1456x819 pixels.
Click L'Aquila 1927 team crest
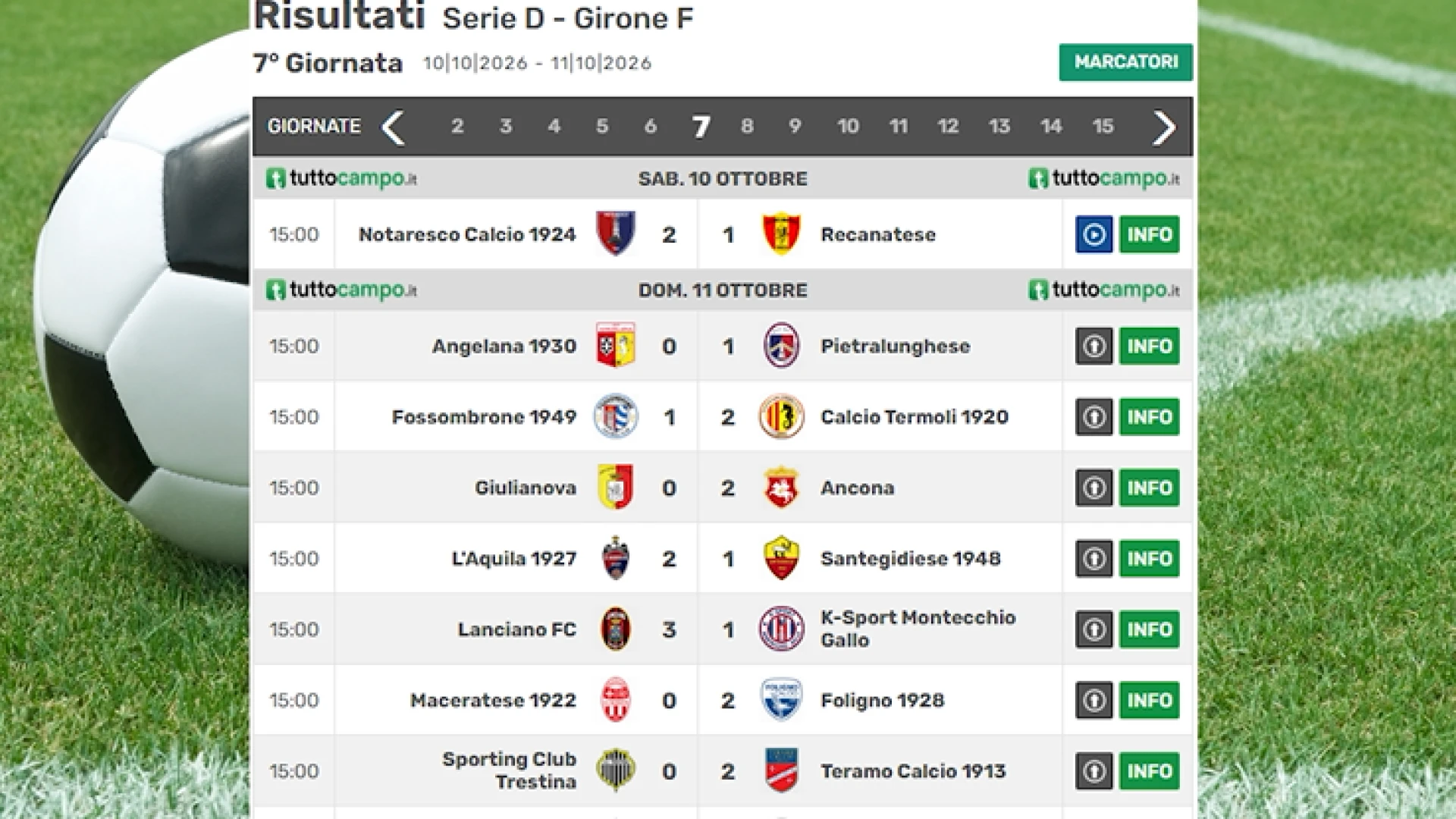point(616,558)
